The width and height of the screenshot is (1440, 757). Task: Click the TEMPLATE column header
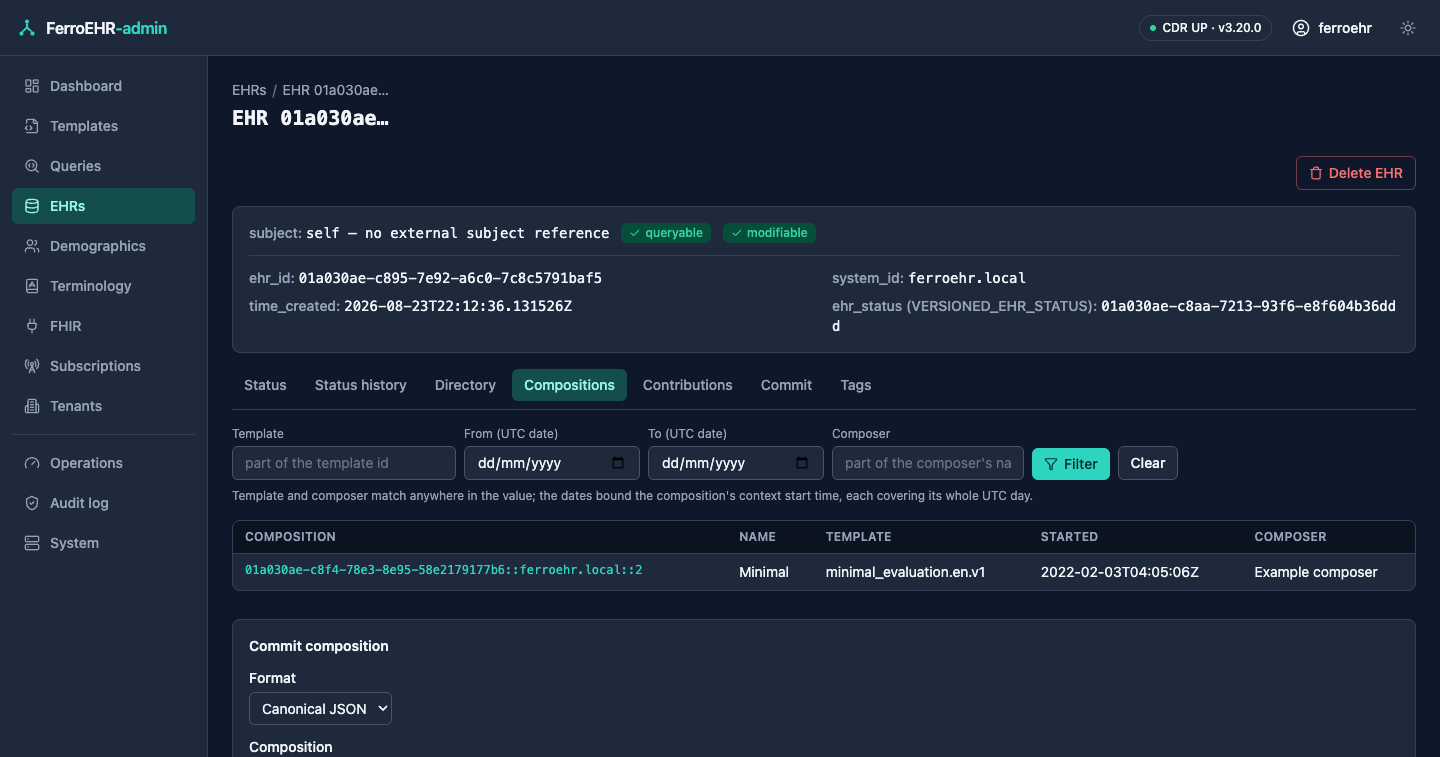(x=858, y=537)
